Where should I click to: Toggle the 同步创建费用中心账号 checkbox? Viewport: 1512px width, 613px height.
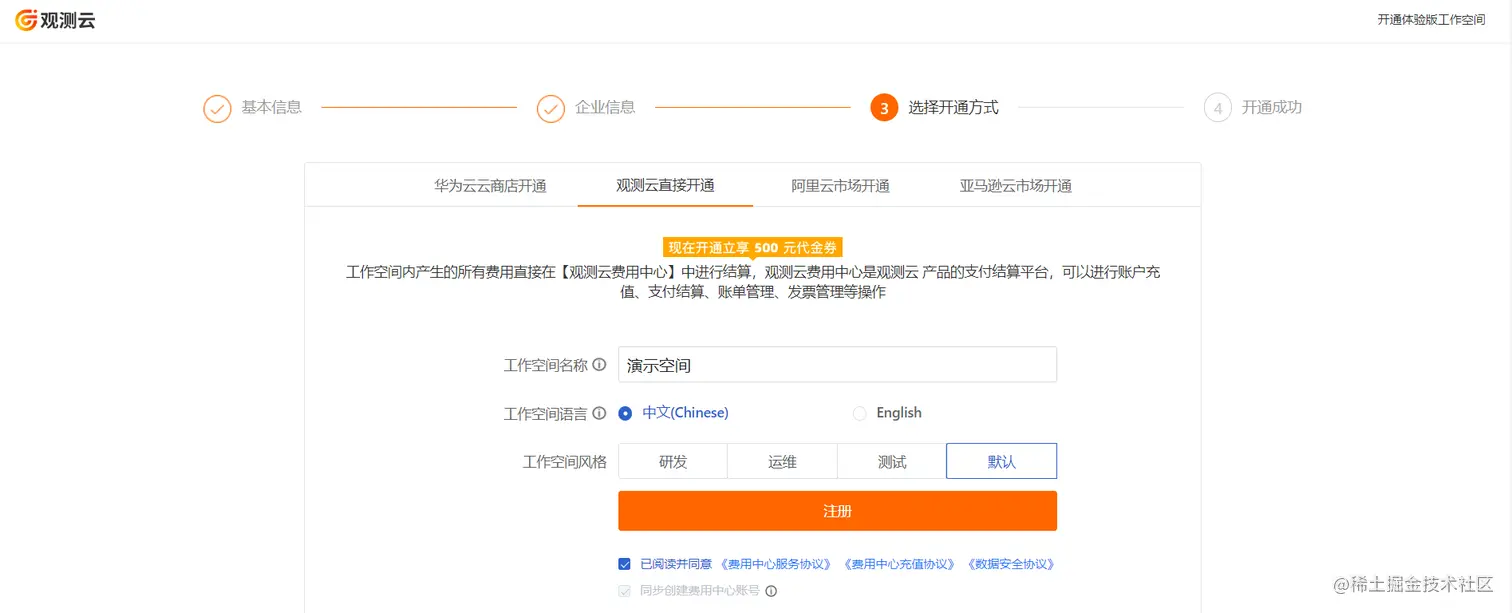click(625, 591)
